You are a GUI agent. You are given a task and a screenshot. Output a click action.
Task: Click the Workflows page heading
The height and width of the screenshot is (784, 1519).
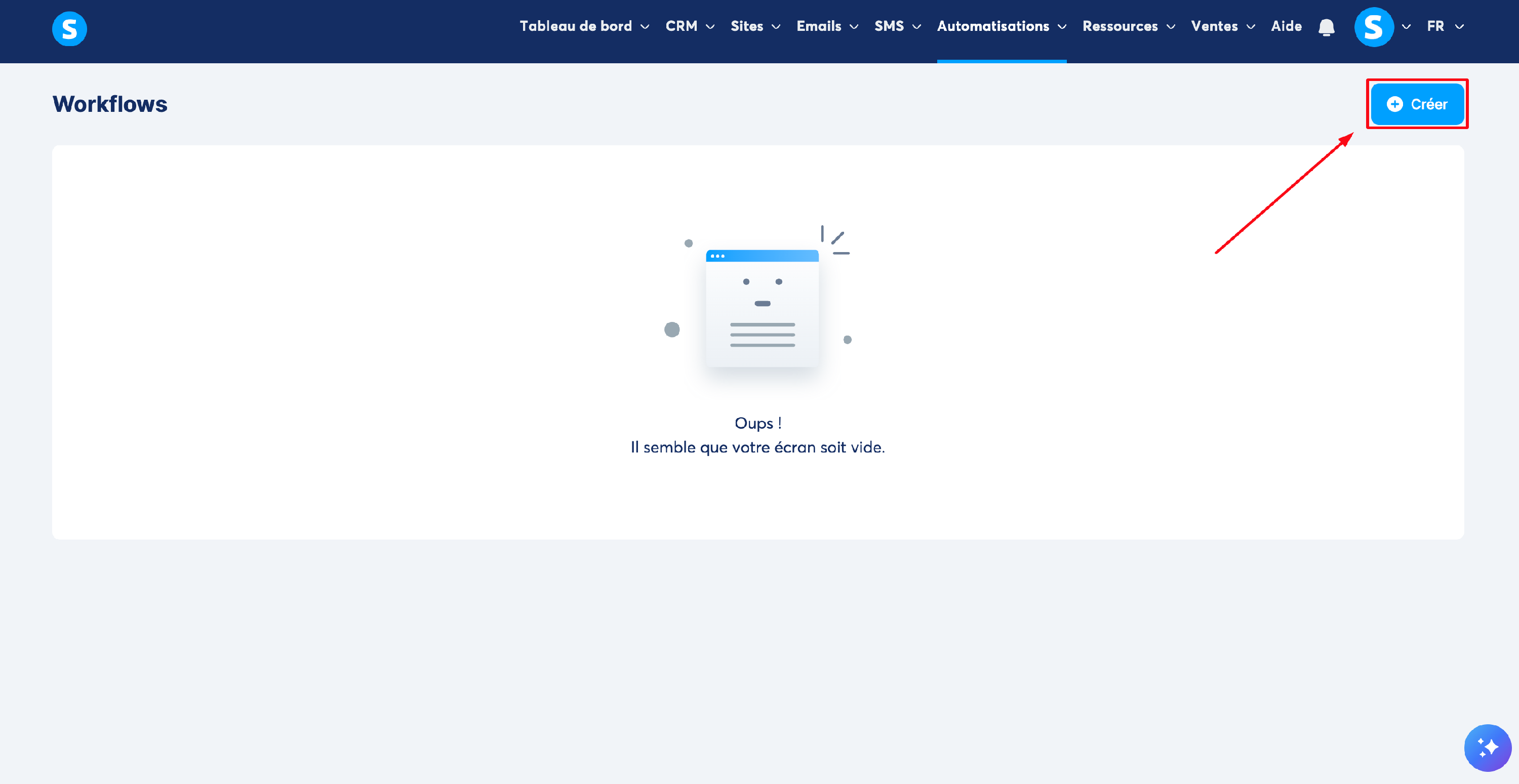pos(110,104)
